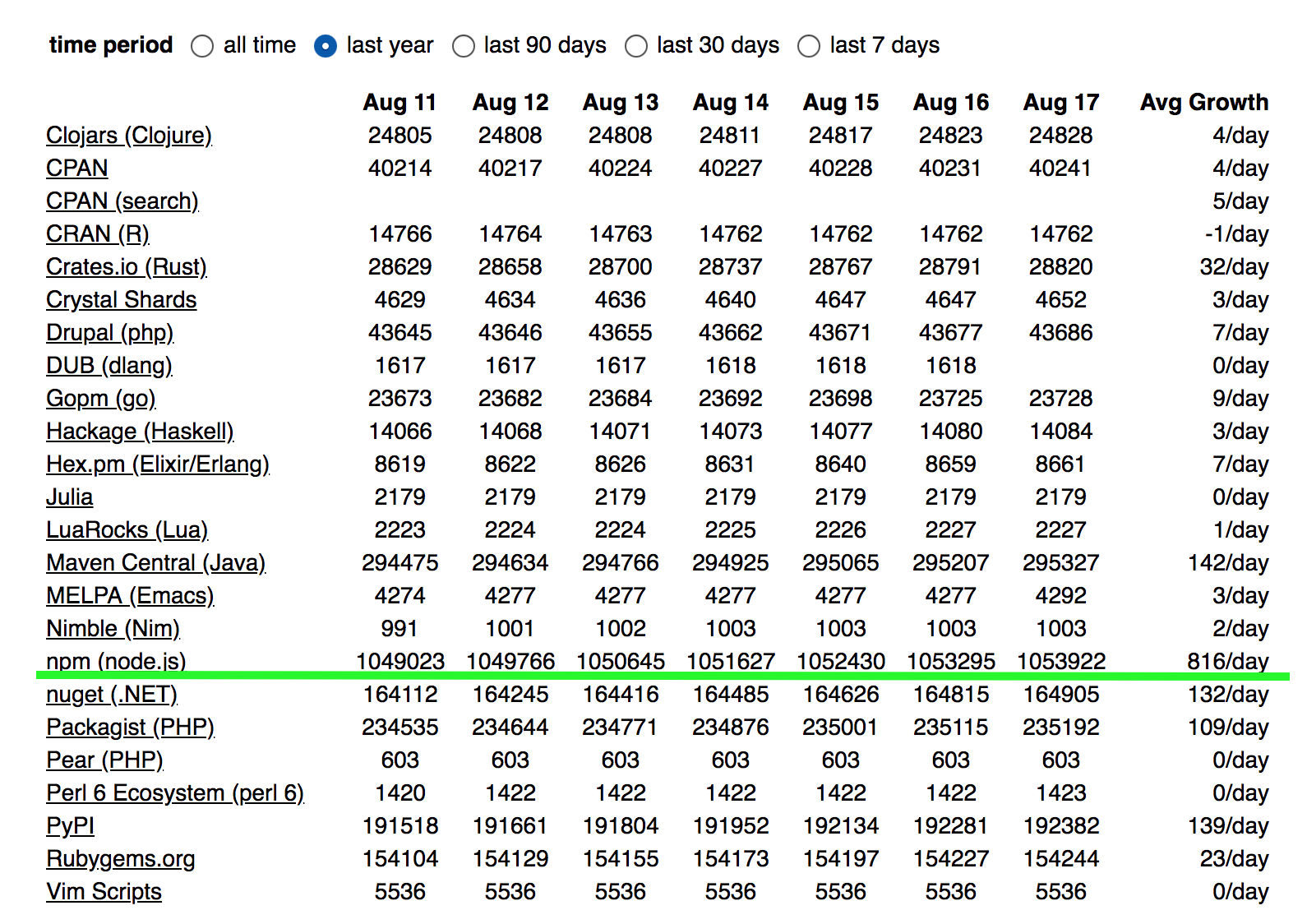
Task: Select the 'last year' time period
Action: point(326,46)
